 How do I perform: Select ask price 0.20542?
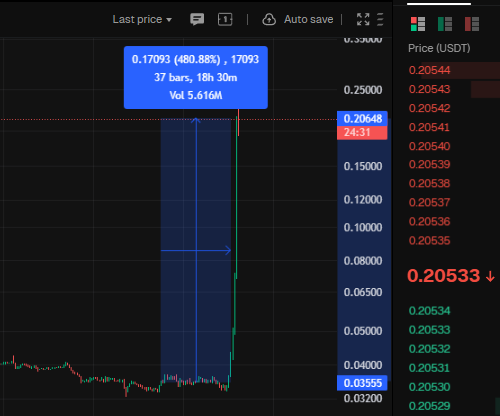[x=429, y=108]
